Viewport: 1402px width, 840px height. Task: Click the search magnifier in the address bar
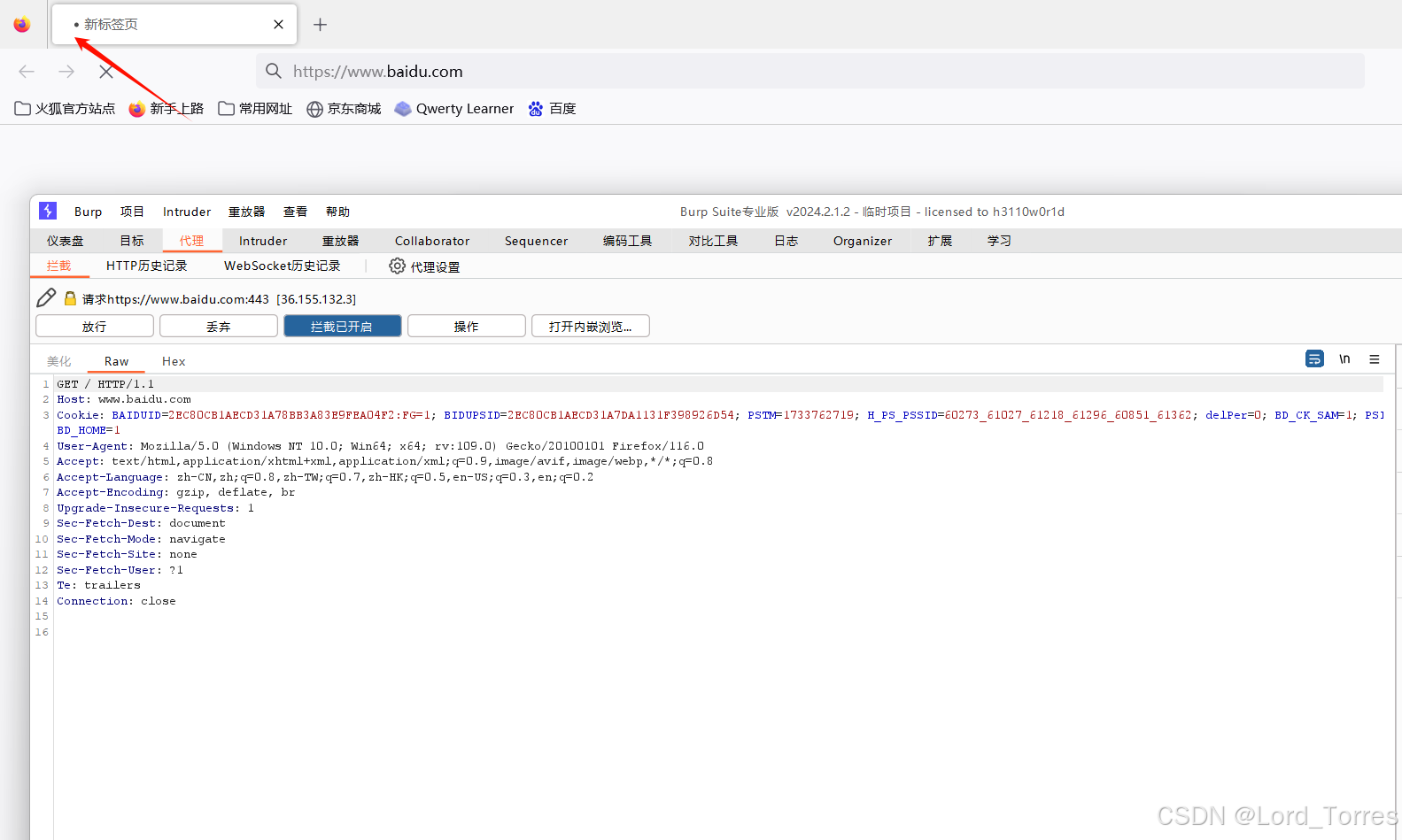pyautogui.click(x=274, y=71)
